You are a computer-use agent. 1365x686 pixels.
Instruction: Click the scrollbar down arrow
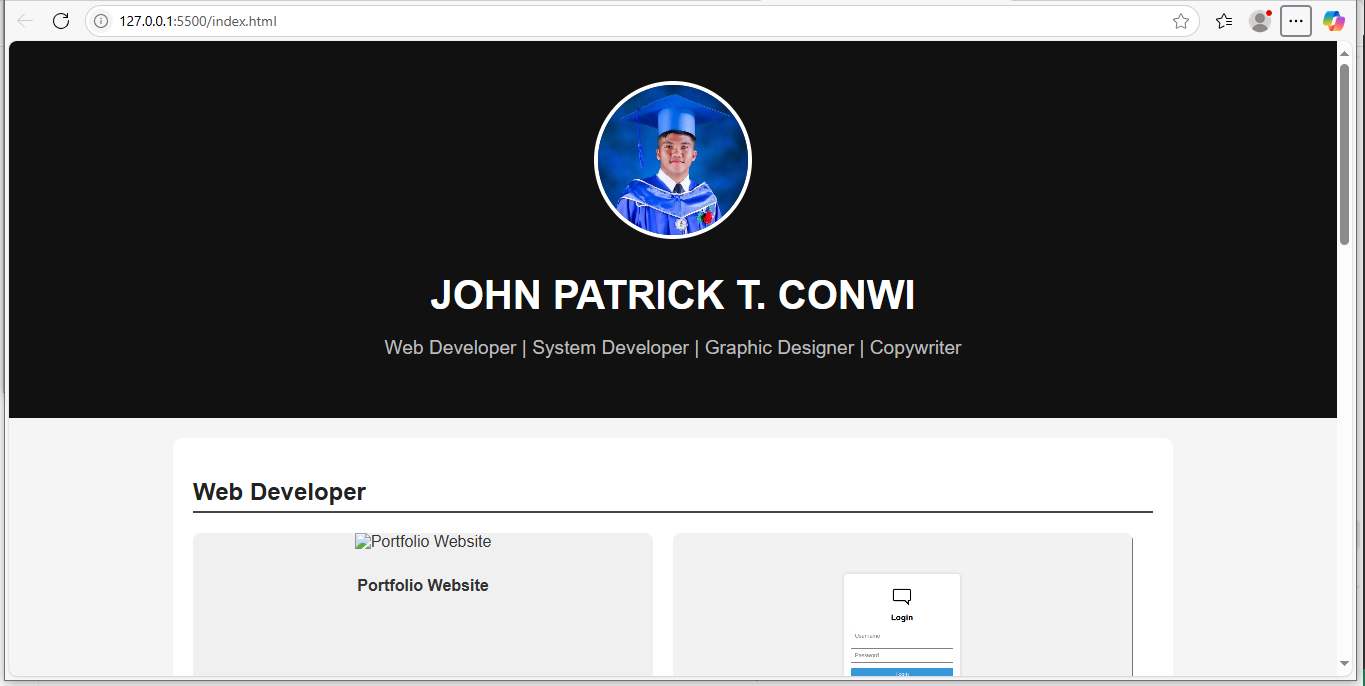1344,664
